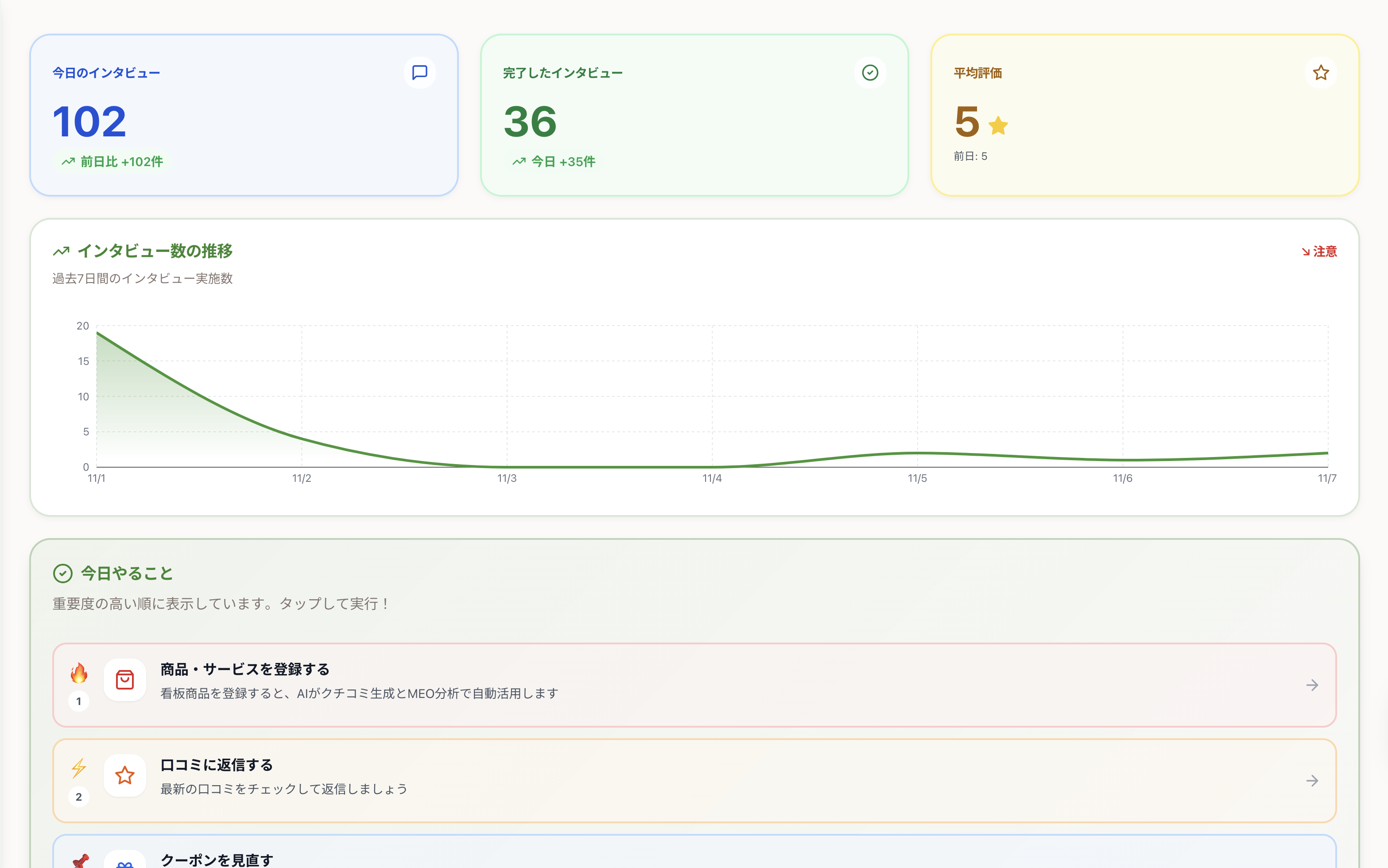Click the speech bubble icon on 今日のインタビュー card

click(419, 72)
